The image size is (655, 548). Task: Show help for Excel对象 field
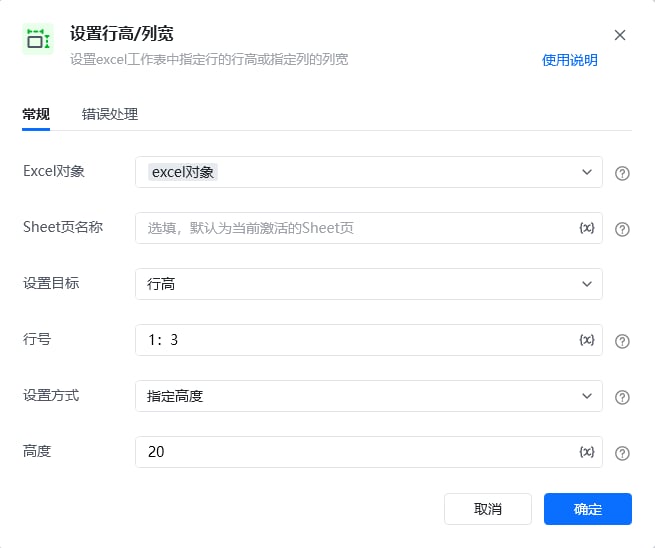click(x=622, y=173)
